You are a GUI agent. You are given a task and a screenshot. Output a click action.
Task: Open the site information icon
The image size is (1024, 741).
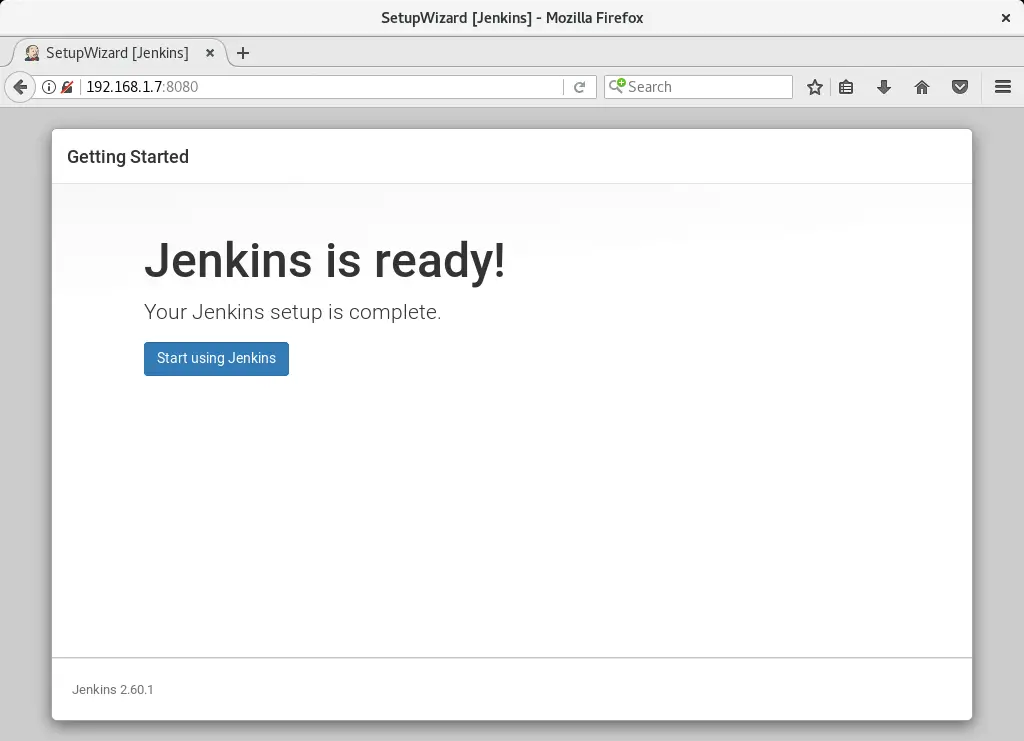click(49, 87)
